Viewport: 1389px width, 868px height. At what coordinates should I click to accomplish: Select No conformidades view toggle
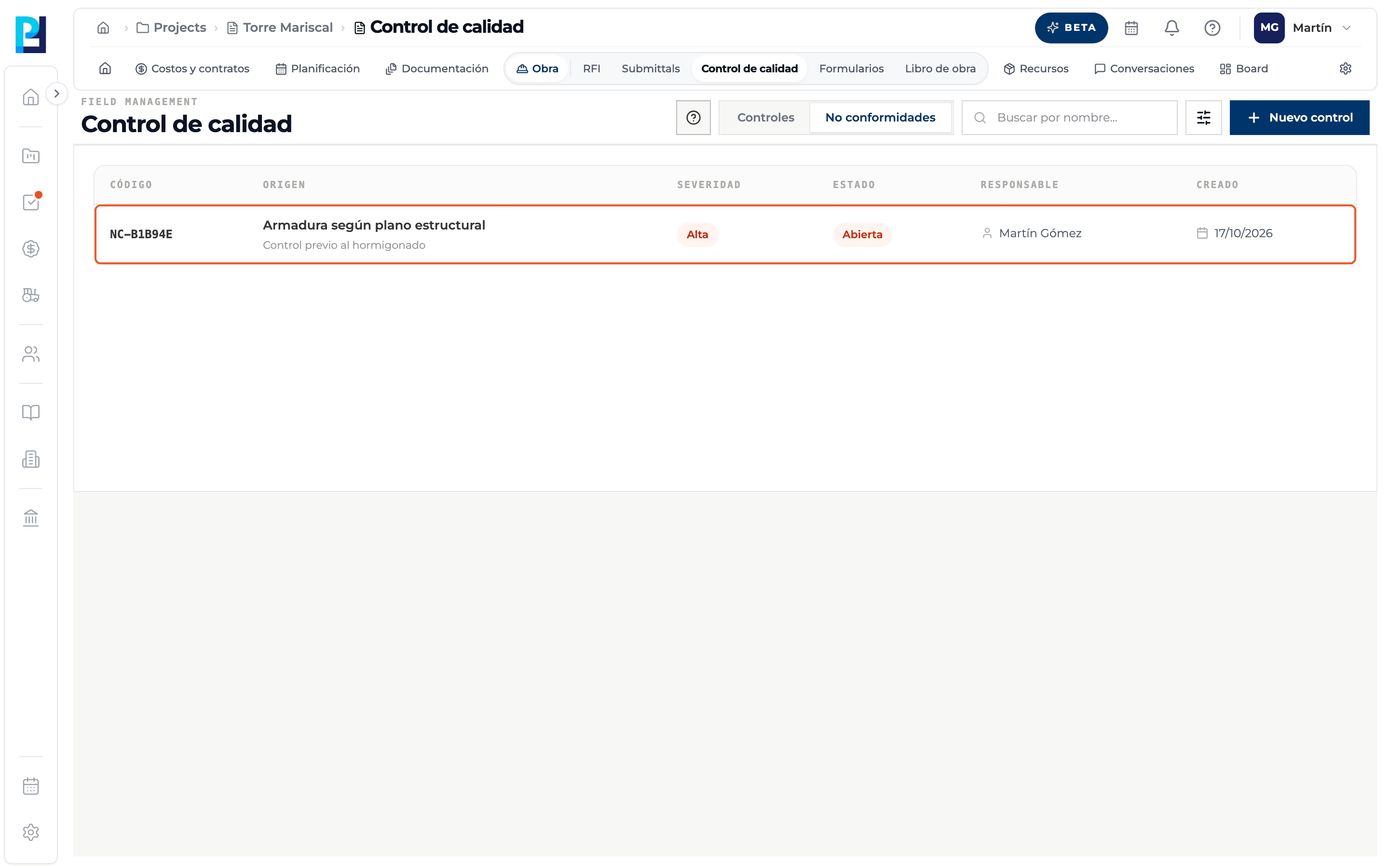pyautogui.click(x=880, y=118)
